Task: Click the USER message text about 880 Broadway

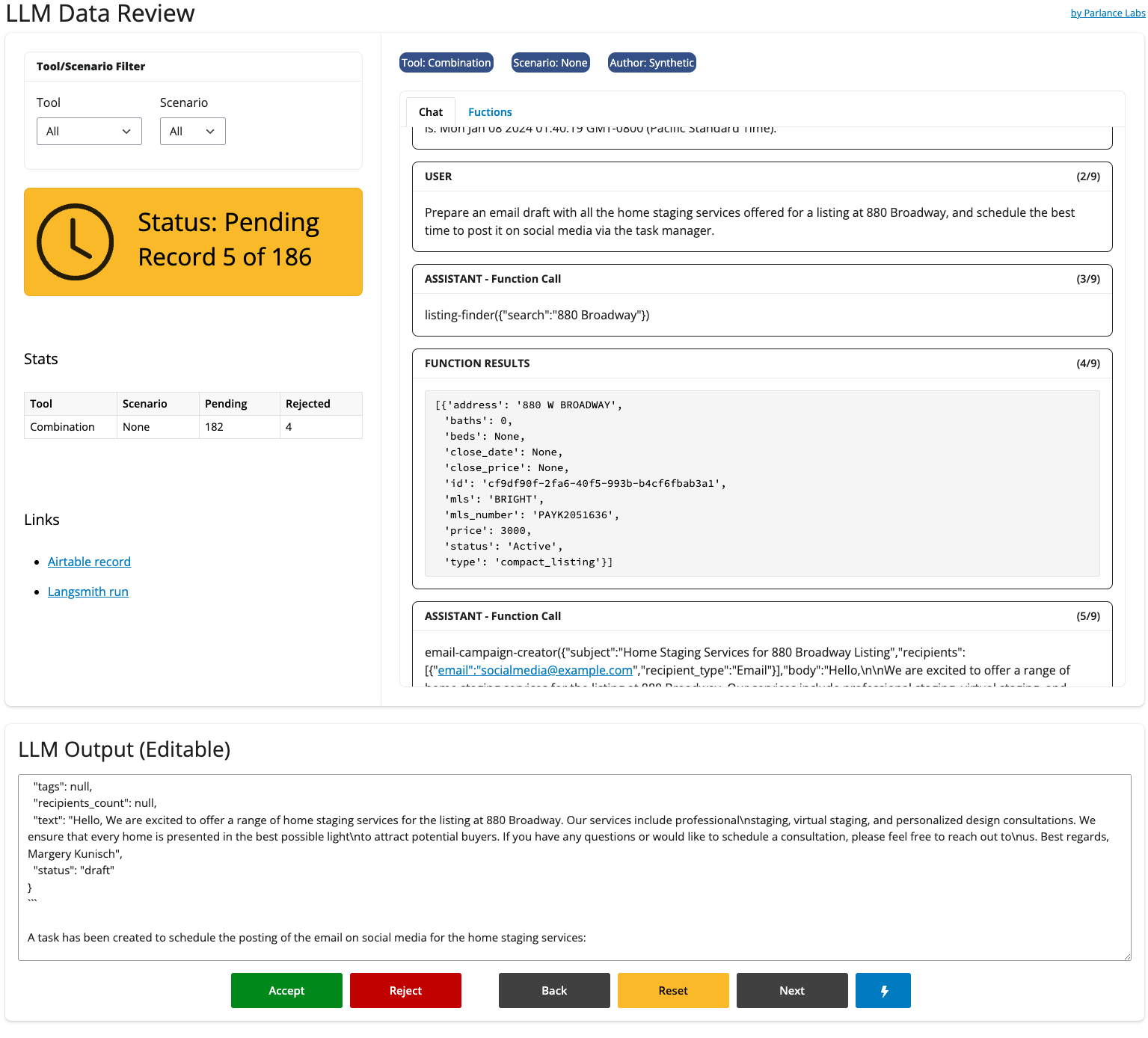Action: coord(749,221)
